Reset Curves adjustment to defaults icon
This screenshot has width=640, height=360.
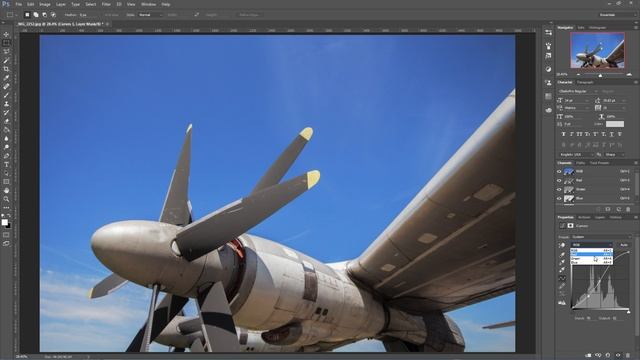[x=608, y=356]
